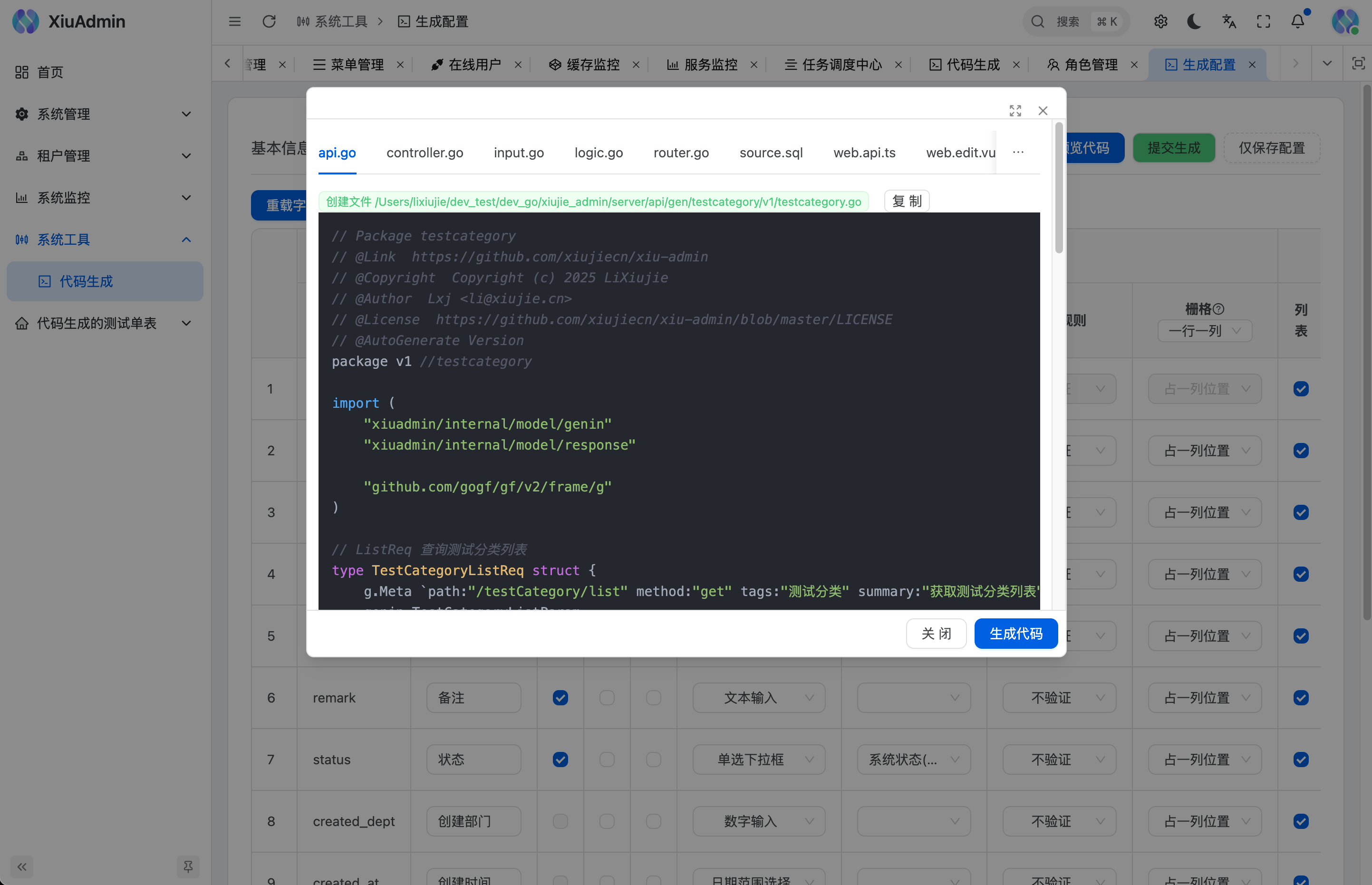Viewport: 1372px width, 885px height.
Task: Open 单选下拉框 dropdown in status row
Action: (x=759, y=759)
